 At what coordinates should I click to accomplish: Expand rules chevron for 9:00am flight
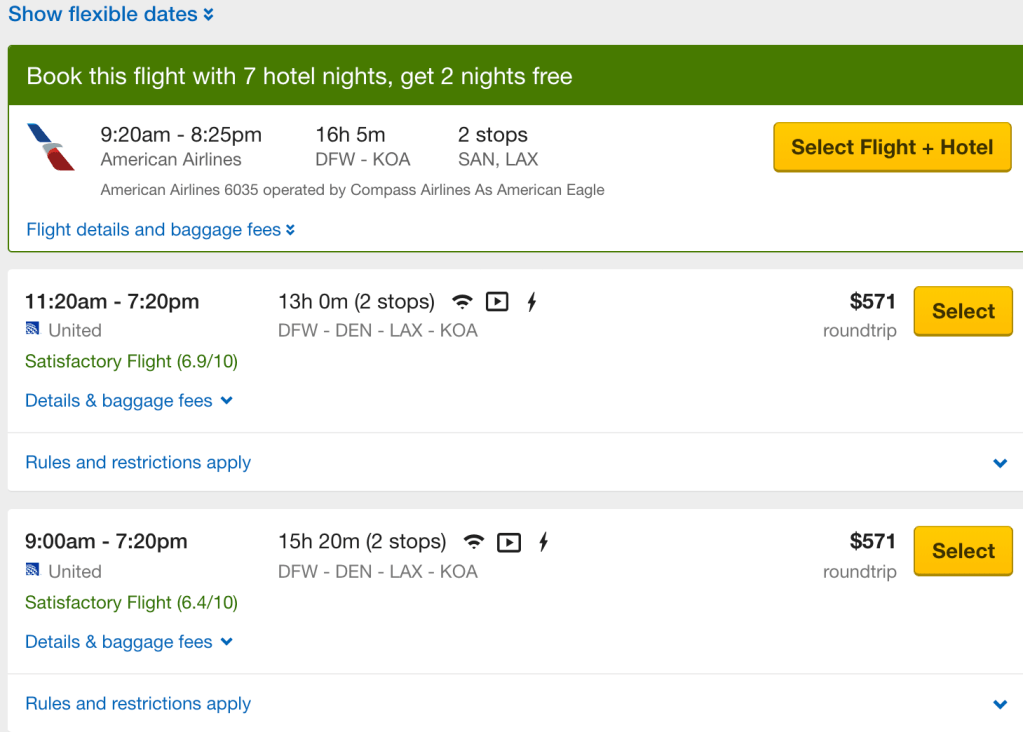point(1000,704)
